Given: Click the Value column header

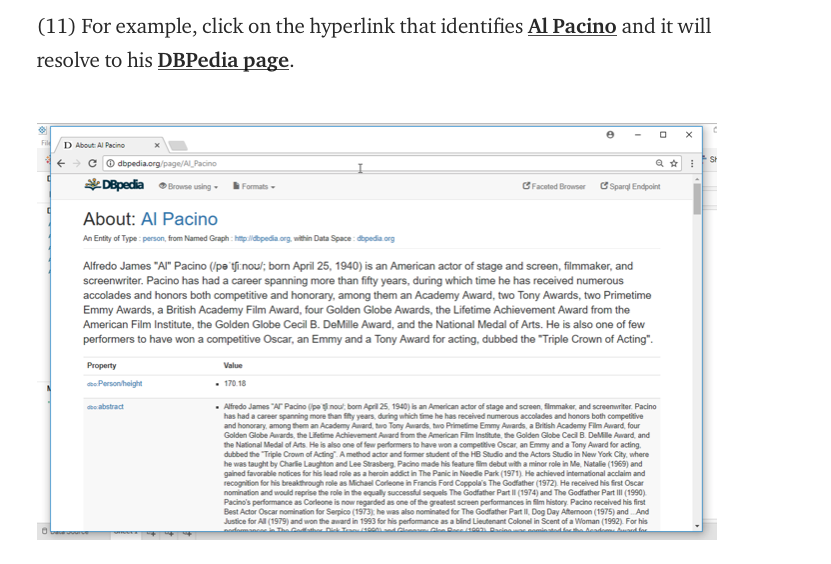Looking at the screenshot, I should 233,366.
